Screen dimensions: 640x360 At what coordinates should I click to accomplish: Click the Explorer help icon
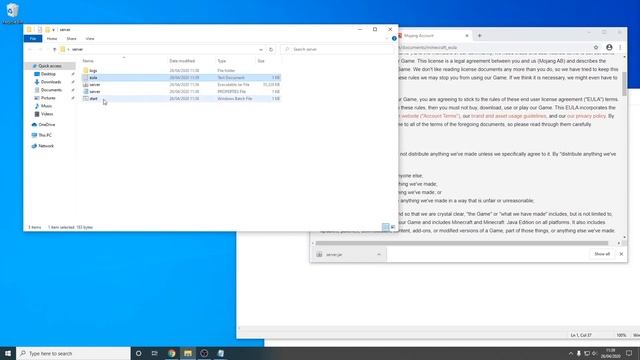click(394, 38)
